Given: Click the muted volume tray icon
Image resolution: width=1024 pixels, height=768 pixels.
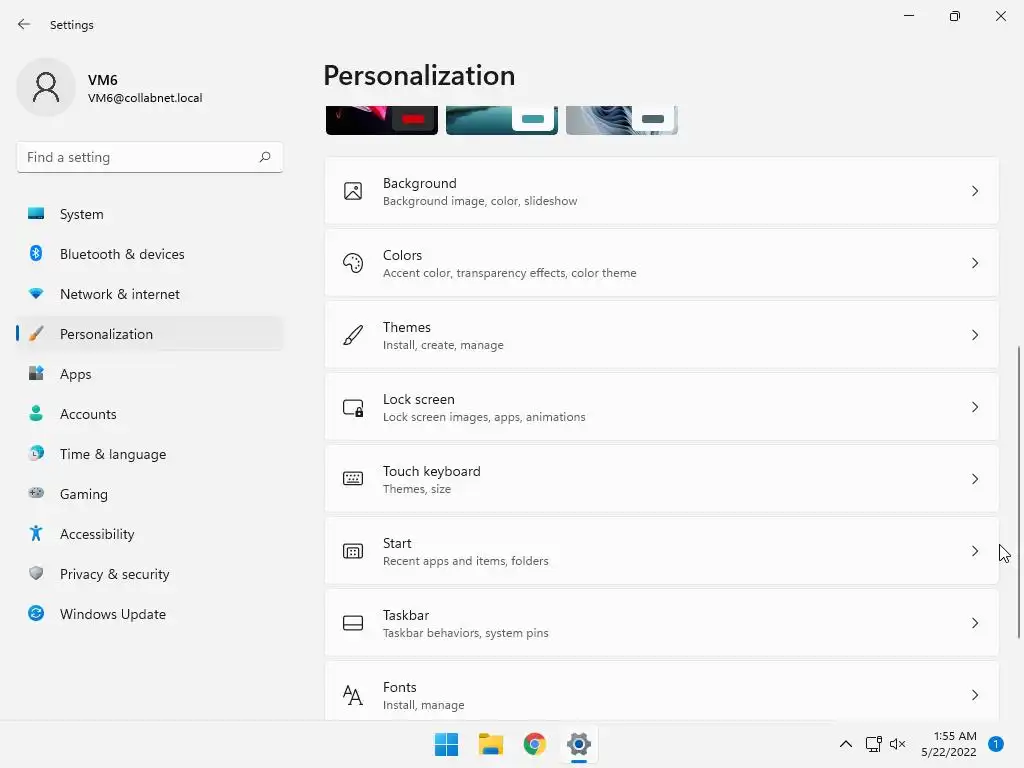Looking at the screenshot, I should pos(897,744).
